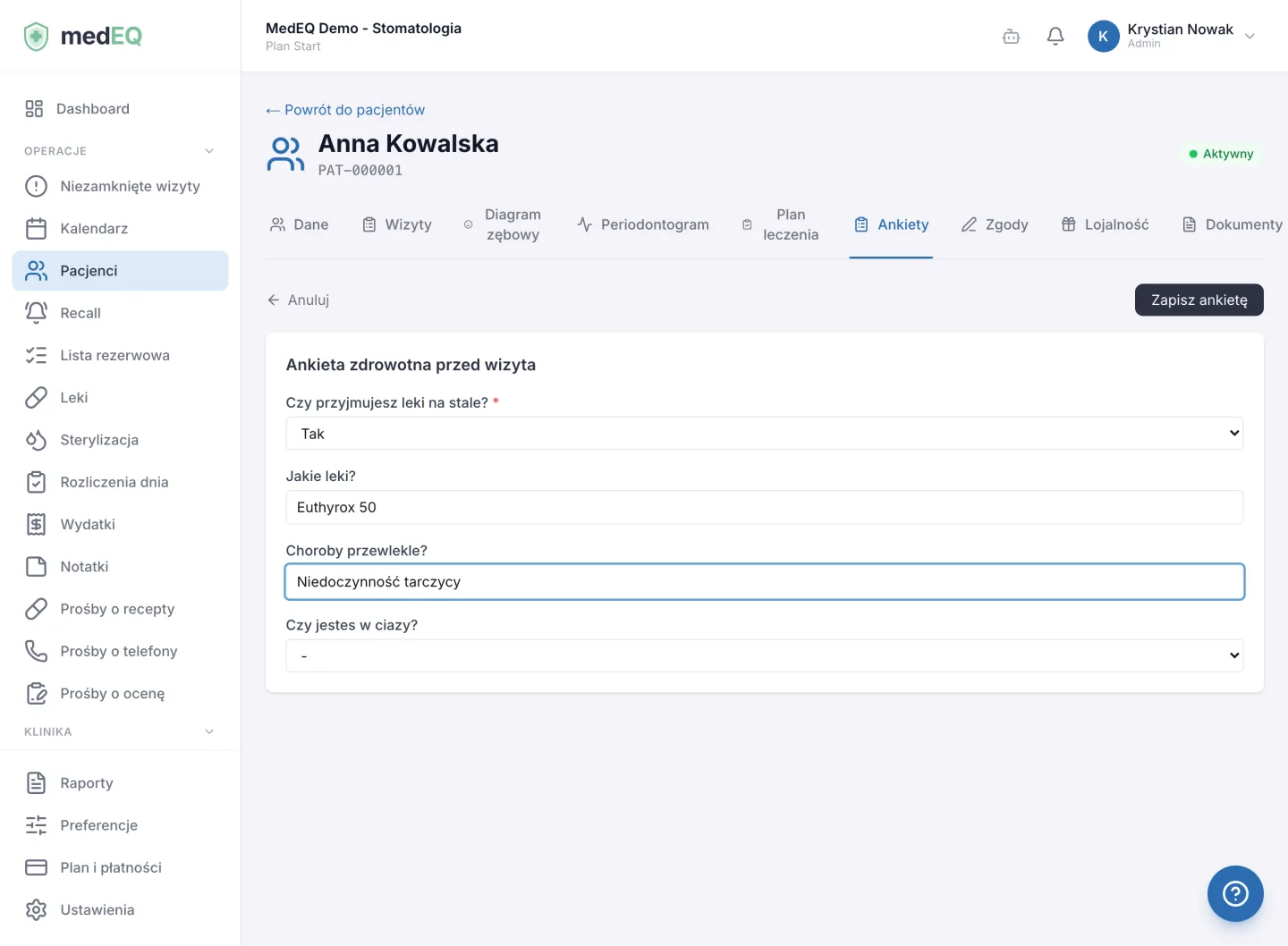The image size is (1288, 946).
Task: Click 'Plan Start' subtitle in header
Action: pyautogui.click(x=292, y=46)
